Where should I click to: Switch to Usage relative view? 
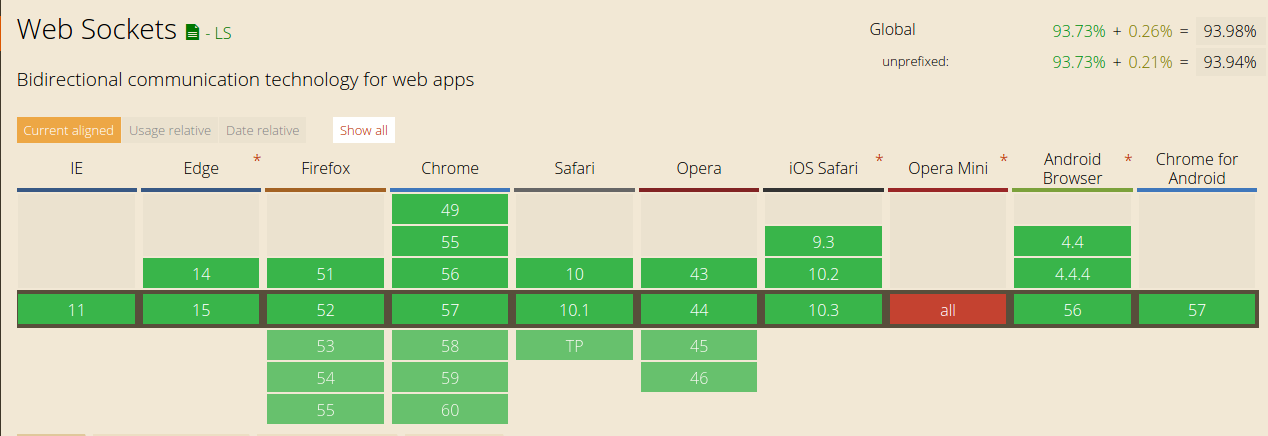coord(170,130)
